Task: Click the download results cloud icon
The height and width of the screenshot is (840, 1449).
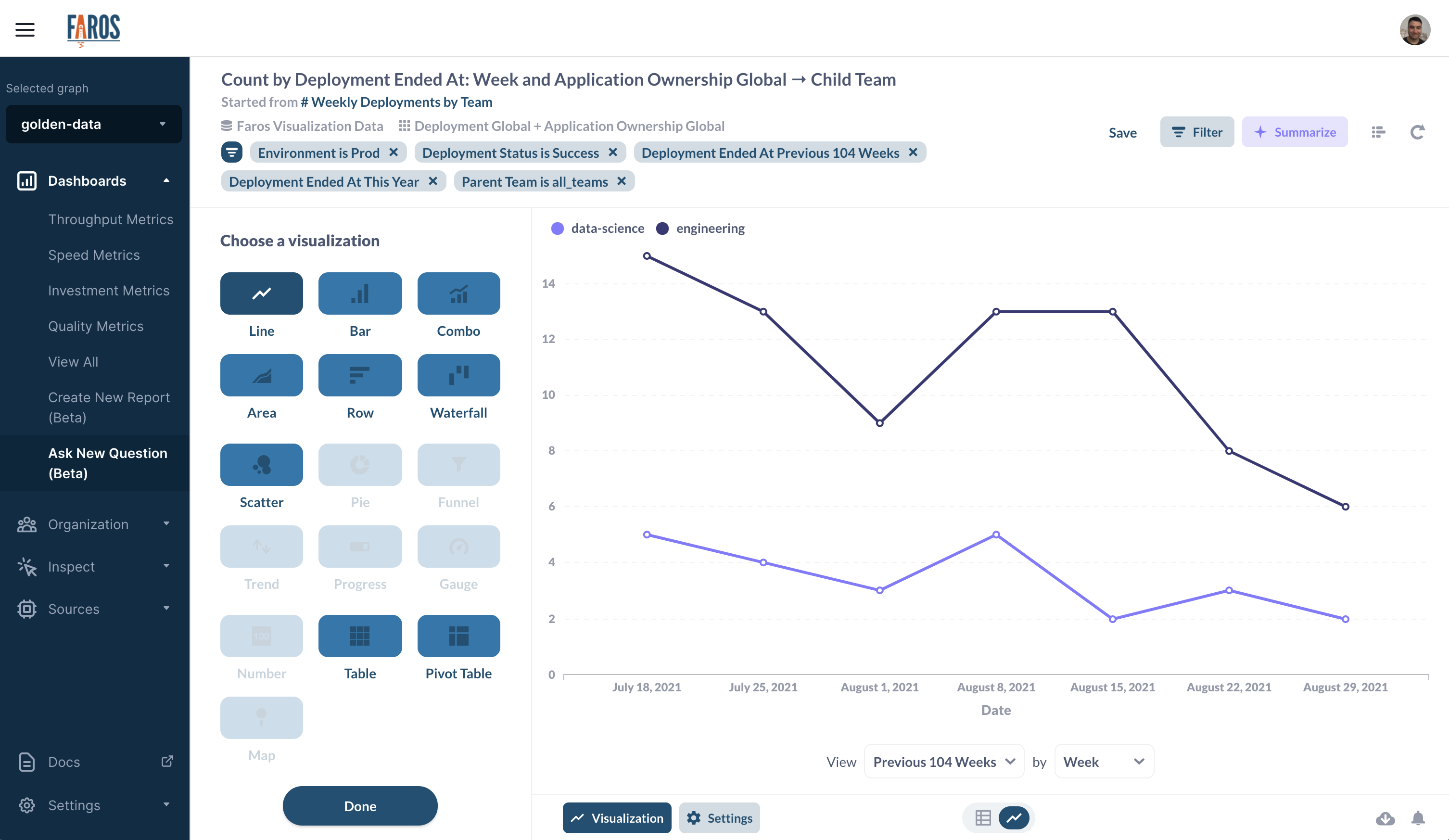Action: [x=1385, y=817]
